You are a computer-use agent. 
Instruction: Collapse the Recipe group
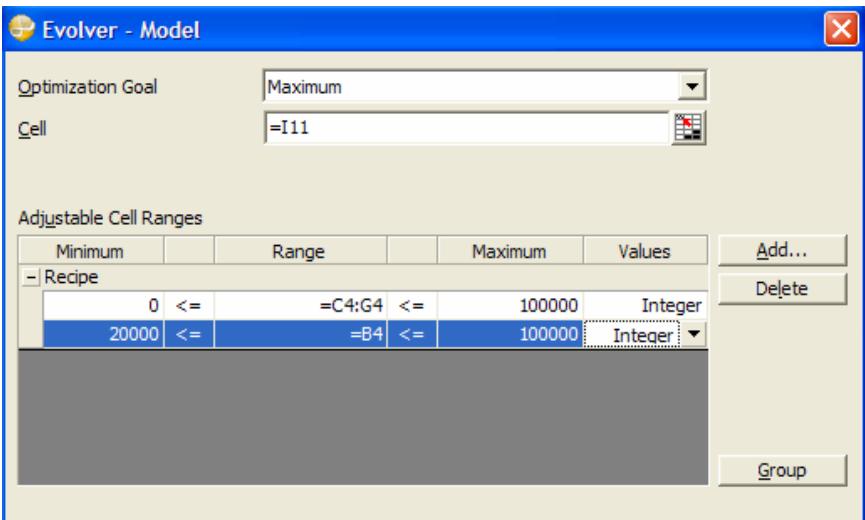click(31, 277)
